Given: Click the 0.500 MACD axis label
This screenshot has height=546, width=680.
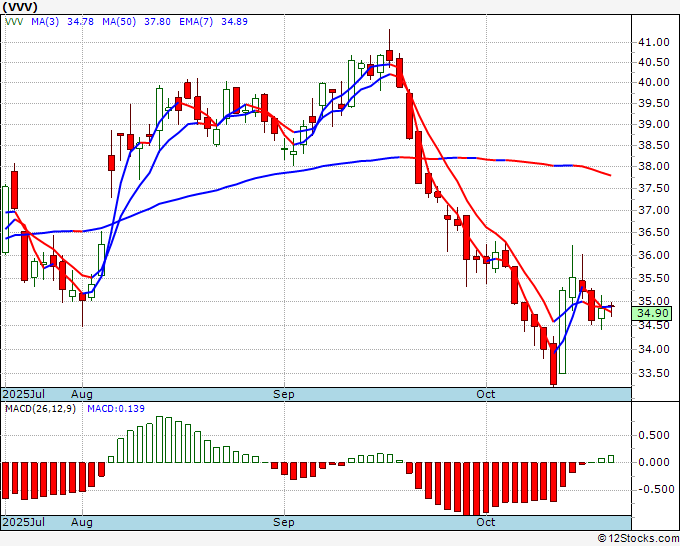Looking at the screenshot, I should 656,435.
